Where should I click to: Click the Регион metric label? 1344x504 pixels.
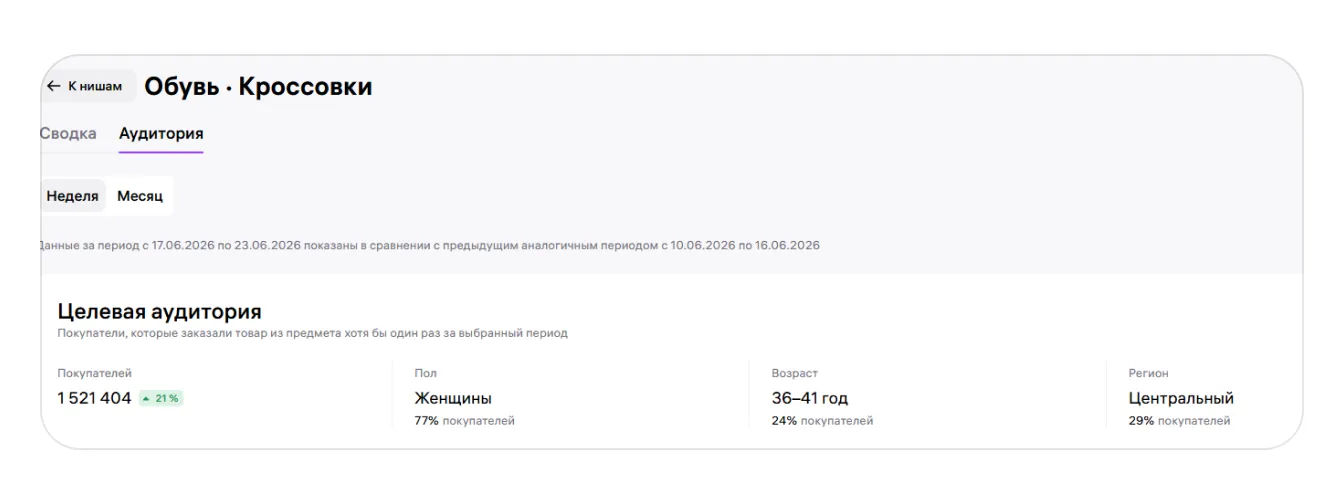pos(1149,373)
